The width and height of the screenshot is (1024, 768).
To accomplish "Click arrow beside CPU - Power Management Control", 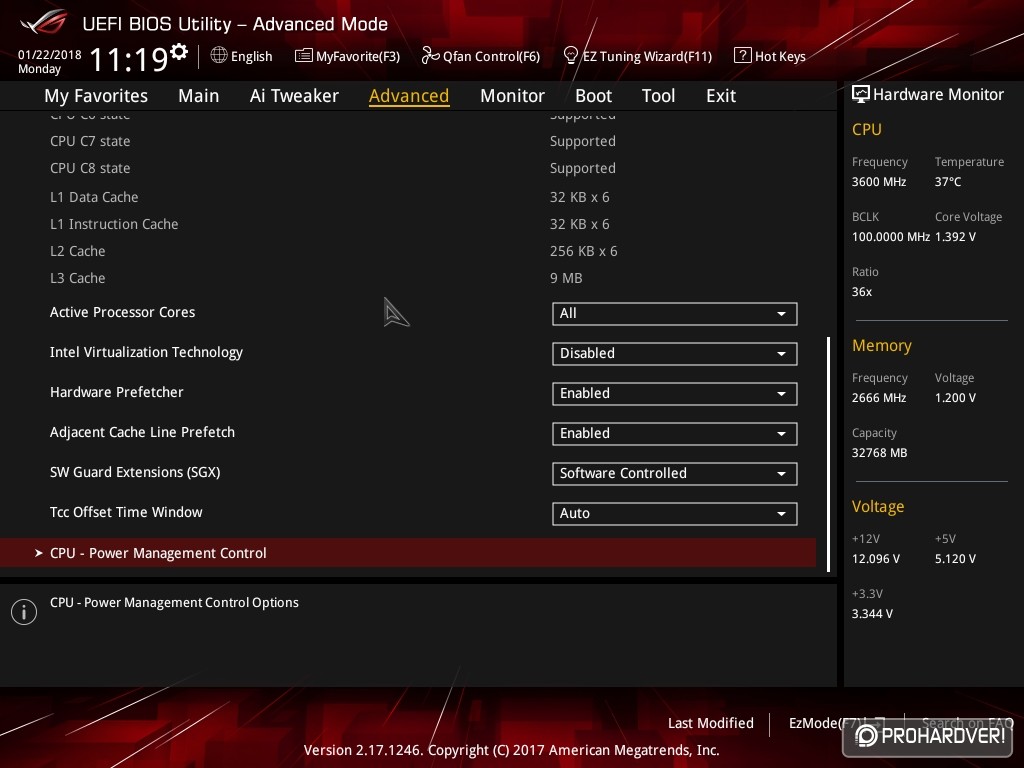I will [39, 553].
